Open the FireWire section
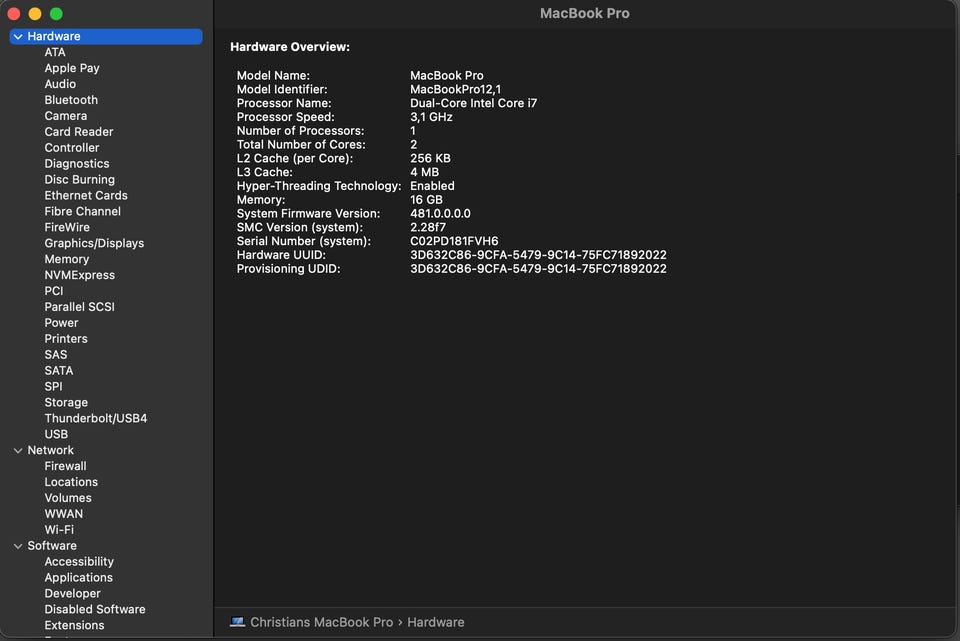 [x=67, y=227]
